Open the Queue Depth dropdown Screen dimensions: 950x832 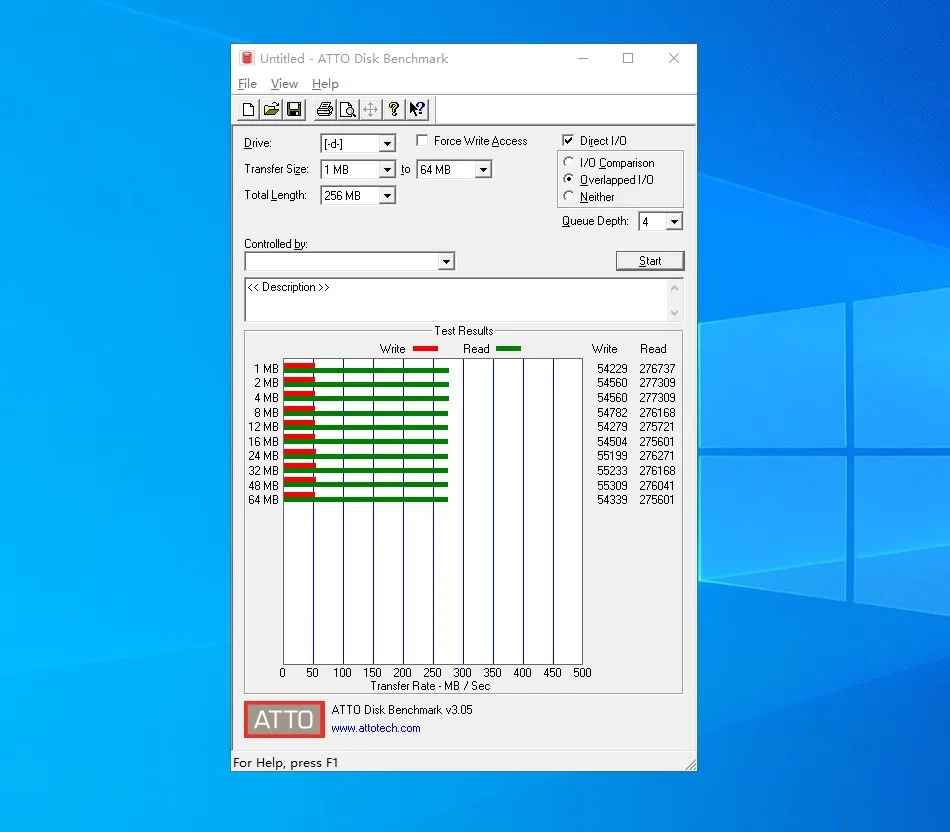pos(674,222)
